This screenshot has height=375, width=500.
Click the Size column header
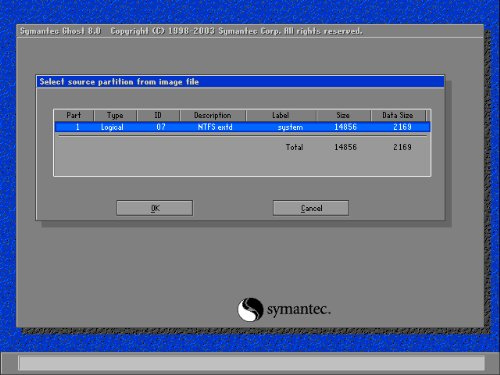(343, 115)
